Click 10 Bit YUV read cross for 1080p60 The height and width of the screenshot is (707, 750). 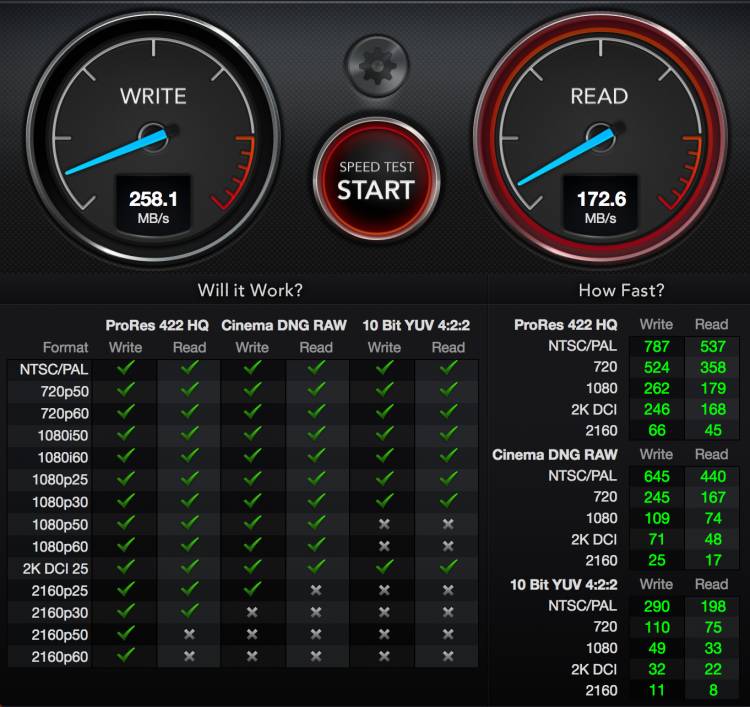coord(448,546)
